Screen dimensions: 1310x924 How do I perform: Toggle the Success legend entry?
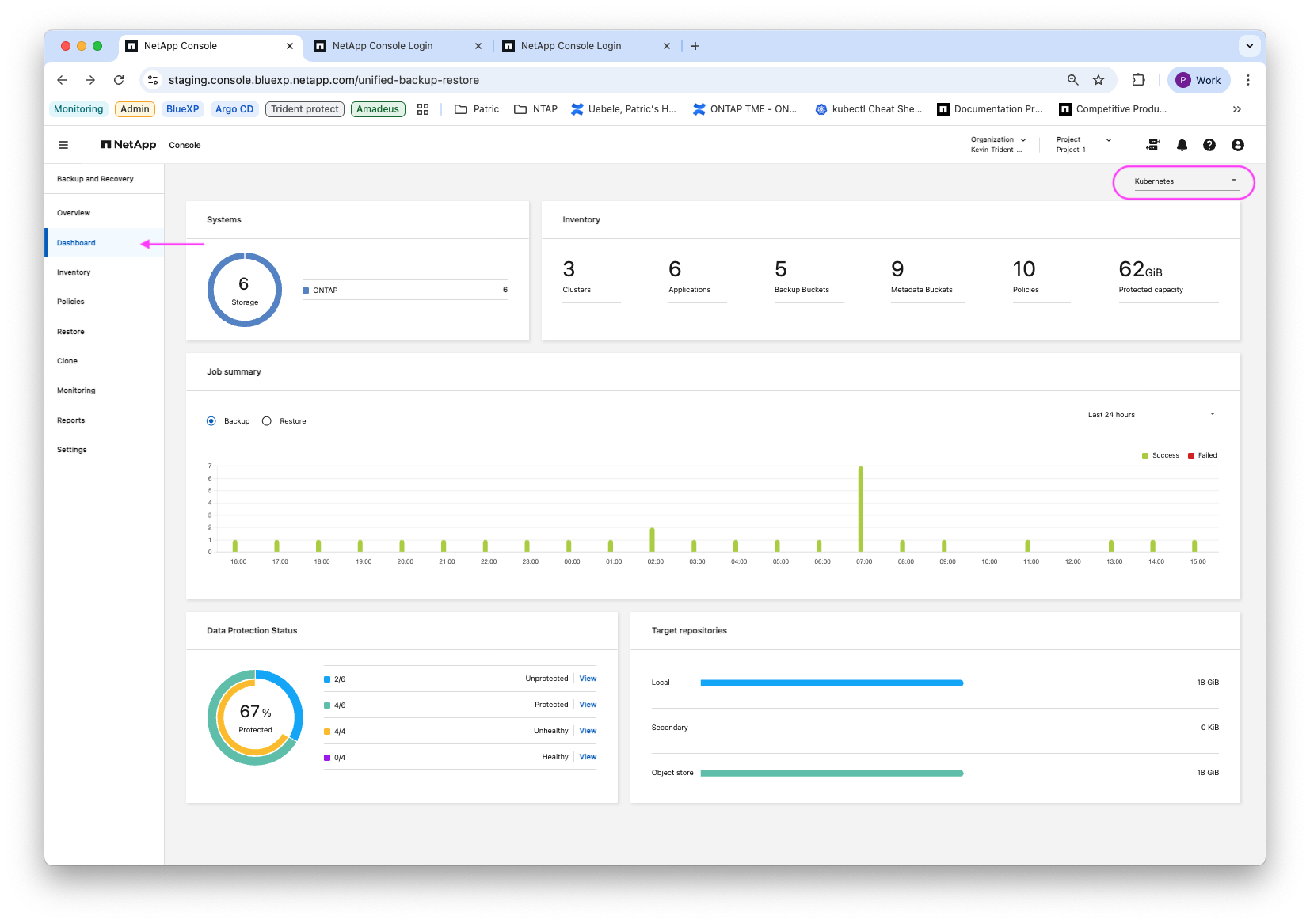(1160, 455)
